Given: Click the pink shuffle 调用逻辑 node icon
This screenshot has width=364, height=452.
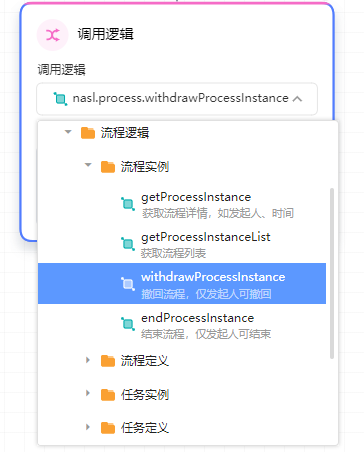Looking at the screenshot, I should (x=52, y=35).
